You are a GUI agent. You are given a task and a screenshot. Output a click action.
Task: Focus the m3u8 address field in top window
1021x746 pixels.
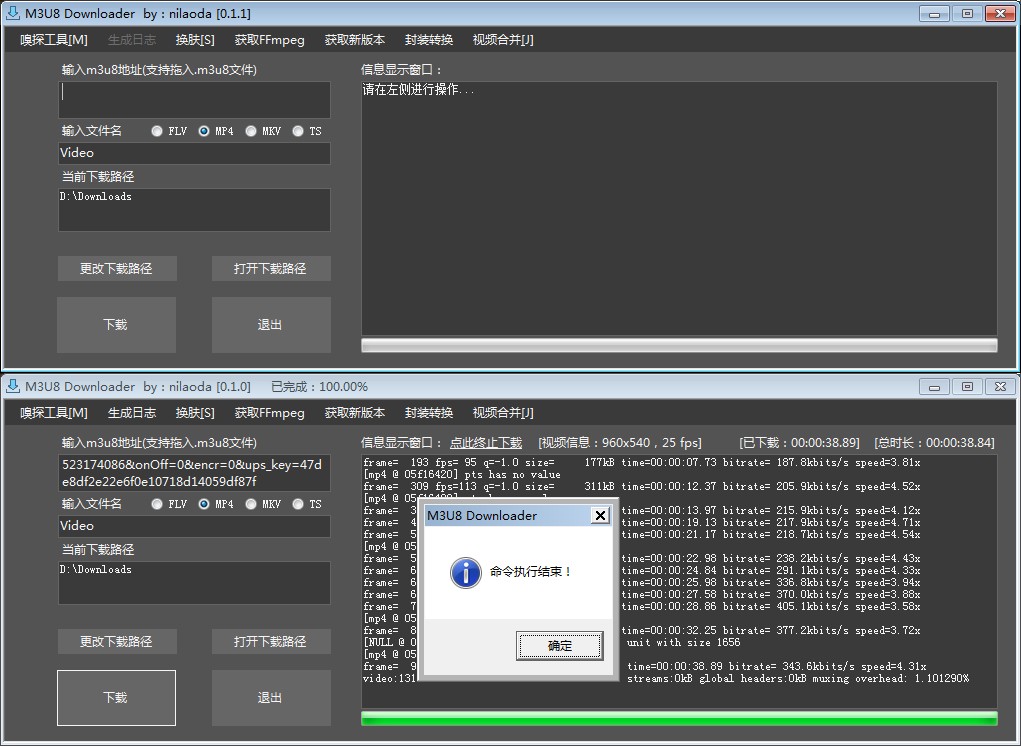tap(194, 100)
